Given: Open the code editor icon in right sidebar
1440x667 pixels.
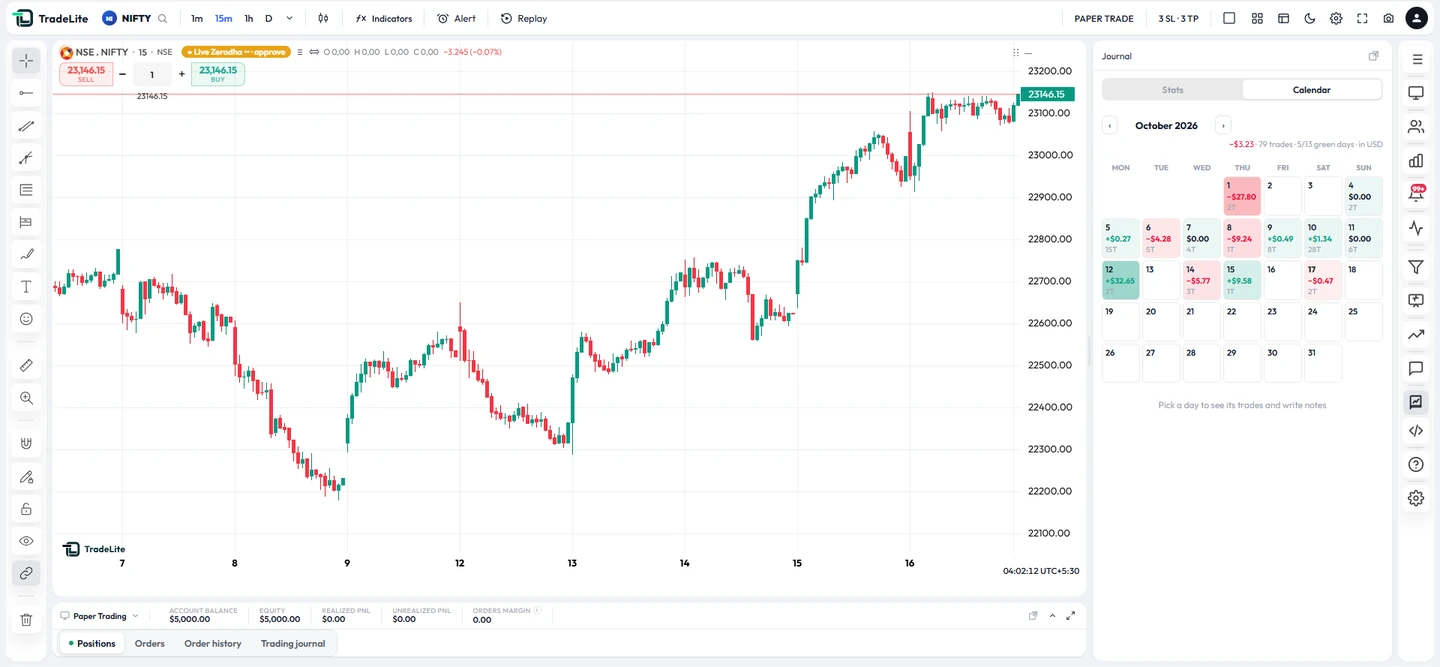Looking at the screenshot, I should [1416, 431].
